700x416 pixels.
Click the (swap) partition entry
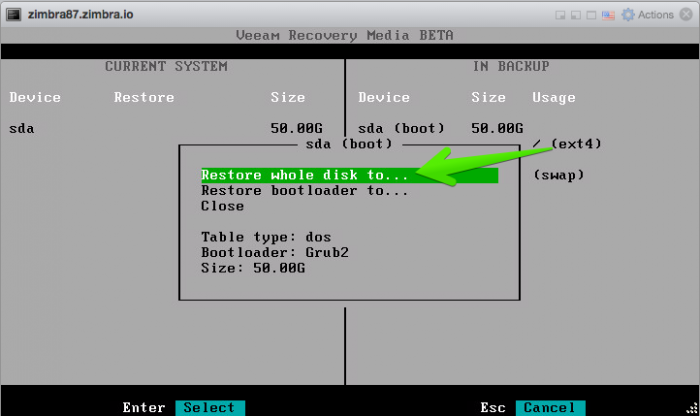[558, 175]
